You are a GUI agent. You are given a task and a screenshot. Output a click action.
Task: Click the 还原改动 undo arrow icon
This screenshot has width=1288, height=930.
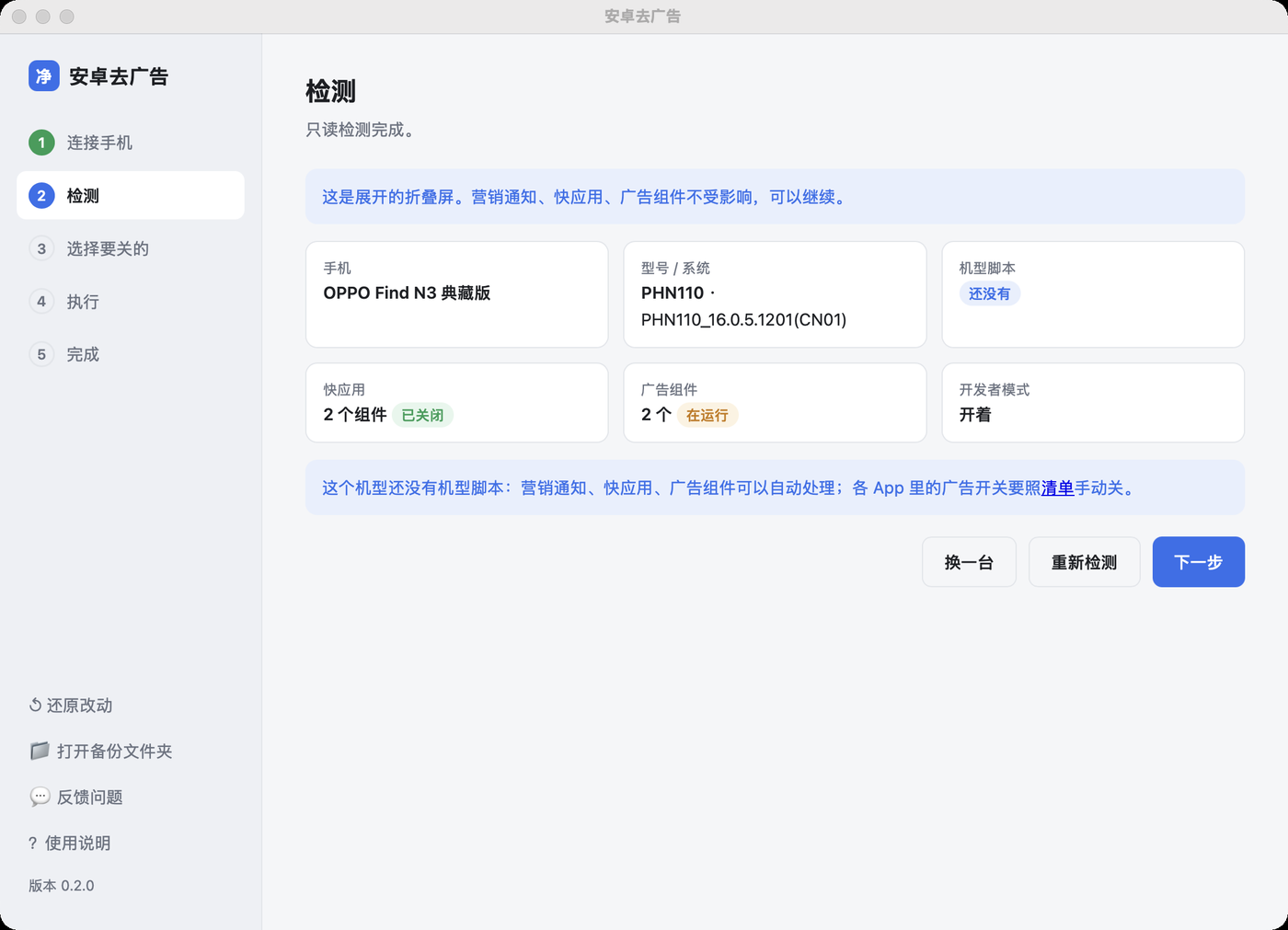35,706
